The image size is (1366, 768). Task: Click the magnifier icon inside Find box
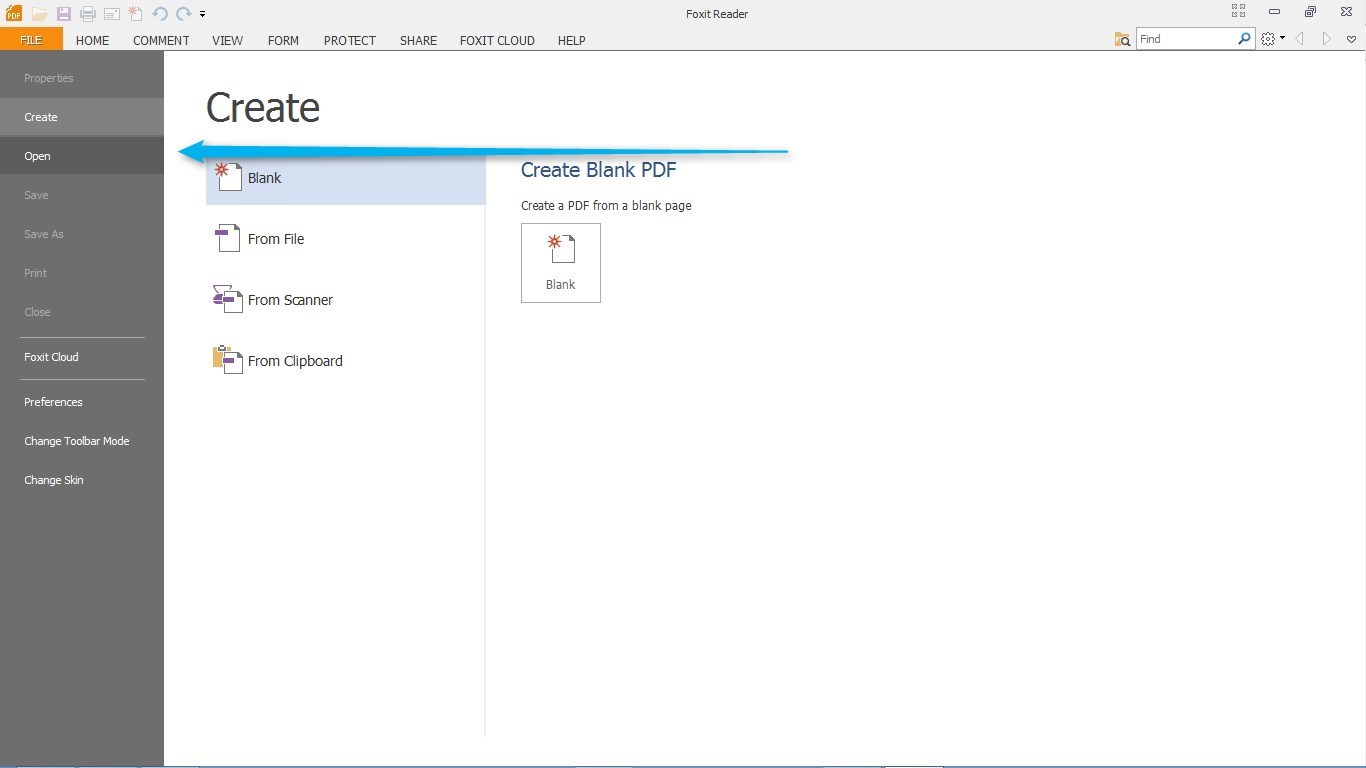tap(1244, 39)
